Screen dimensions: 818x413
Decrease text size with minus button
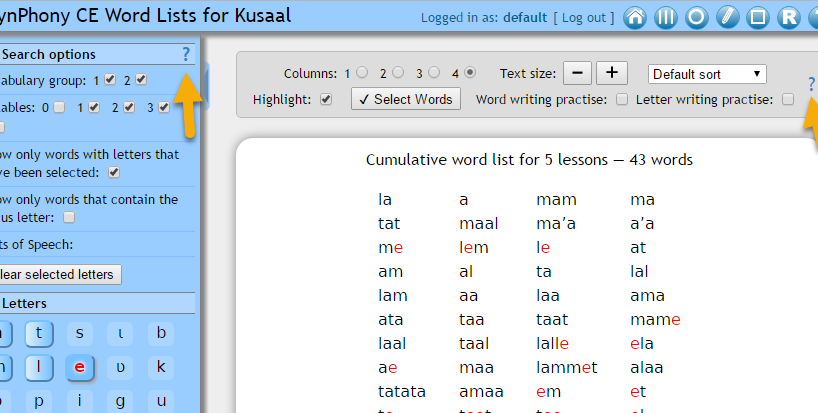(578, 73)
